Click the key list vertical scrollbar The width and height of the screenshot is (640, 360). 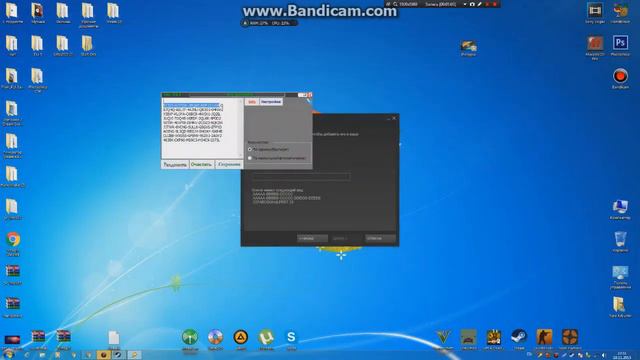(241, 127)
